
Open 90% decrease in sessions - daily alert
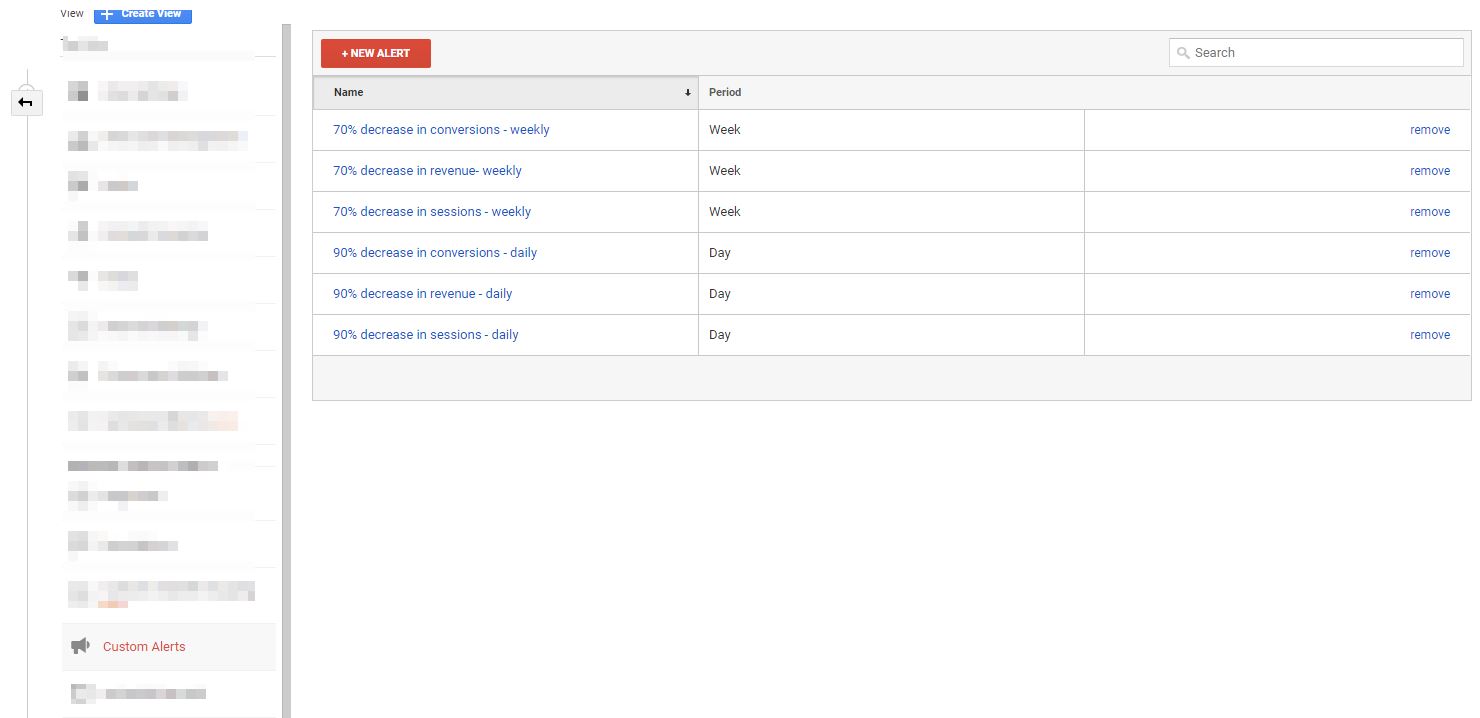pyautogui.click(x=425, y=335)
